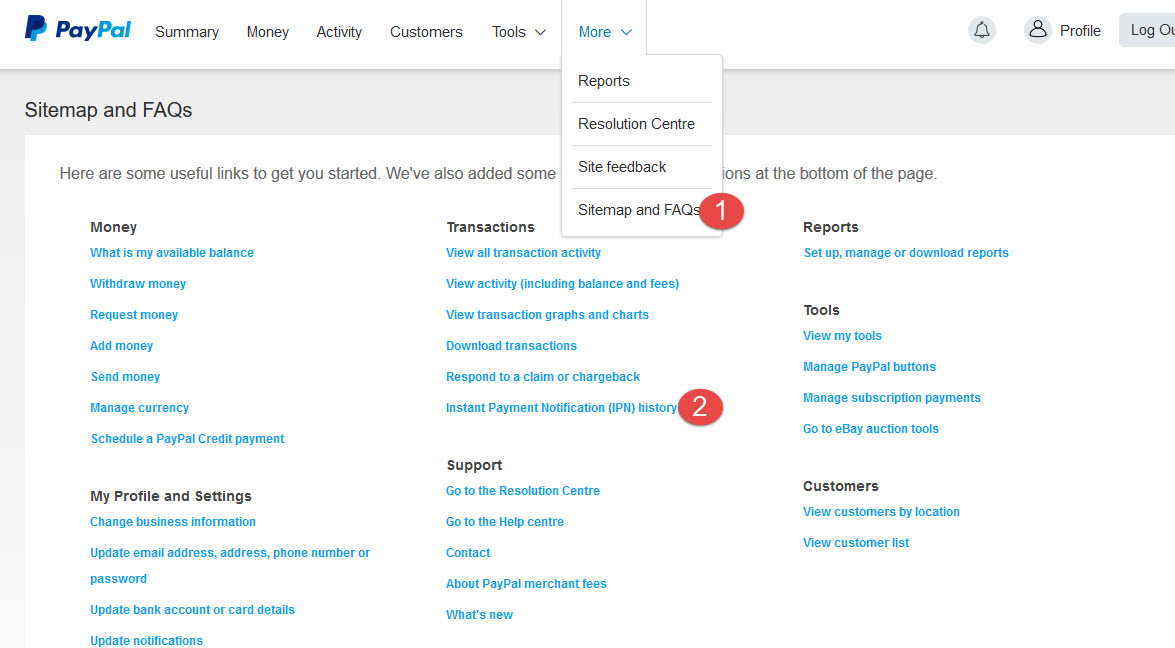This screenshot has width=1175, height=648.
Task: Click What is my available balance link
Action: tap(172, 253)
